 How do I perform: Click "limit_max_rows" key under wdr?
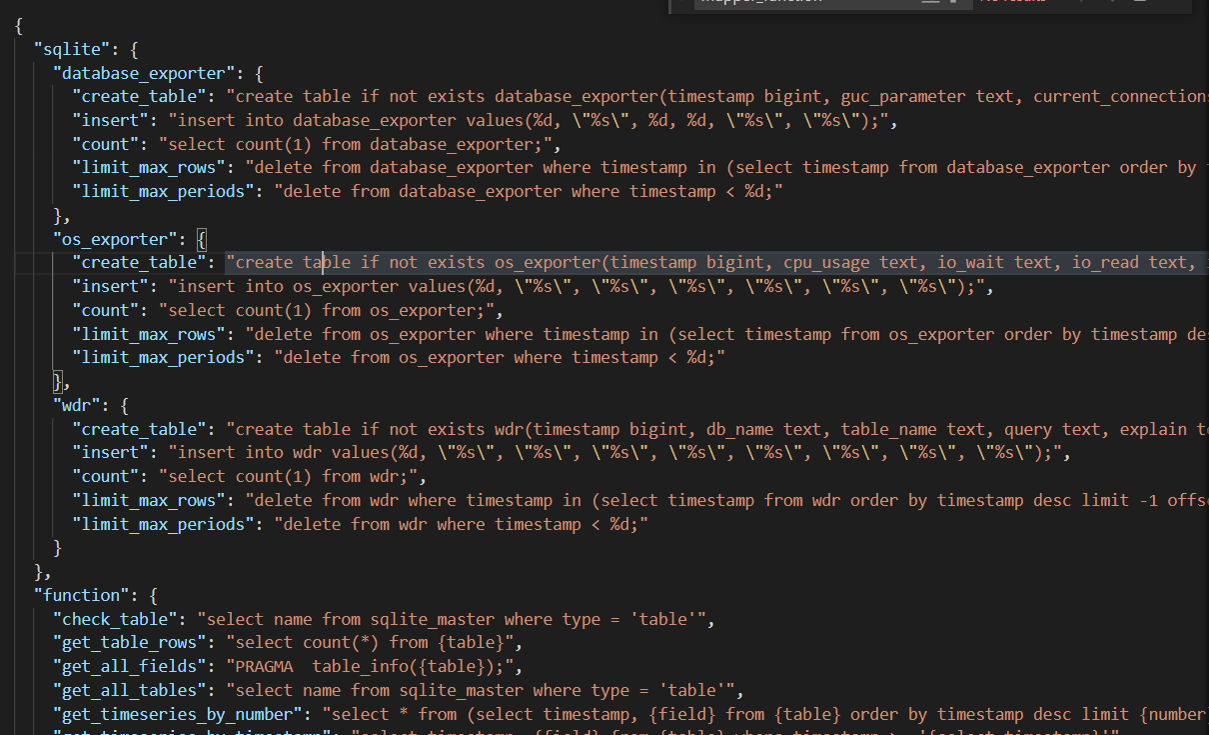[149, 500]
